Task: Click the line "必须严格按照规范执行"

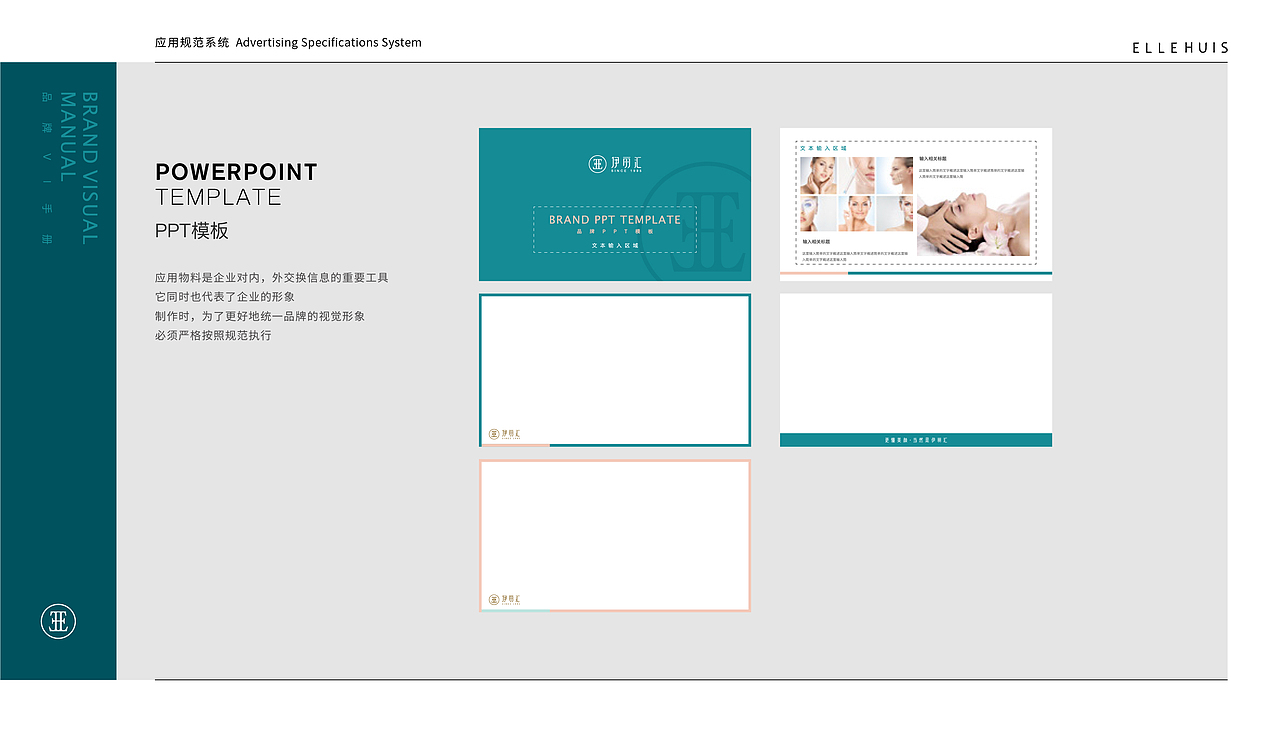Action: (213, 335)
